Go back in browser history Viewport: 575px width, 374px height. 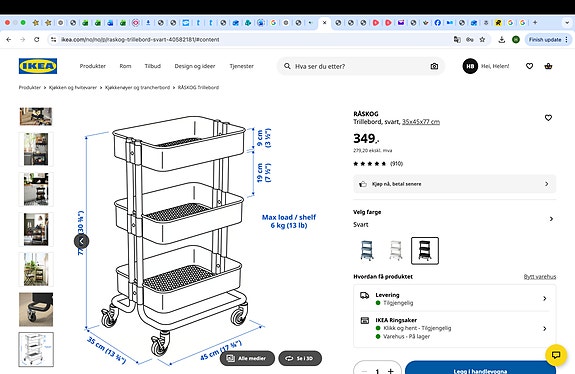pos(9,39)
